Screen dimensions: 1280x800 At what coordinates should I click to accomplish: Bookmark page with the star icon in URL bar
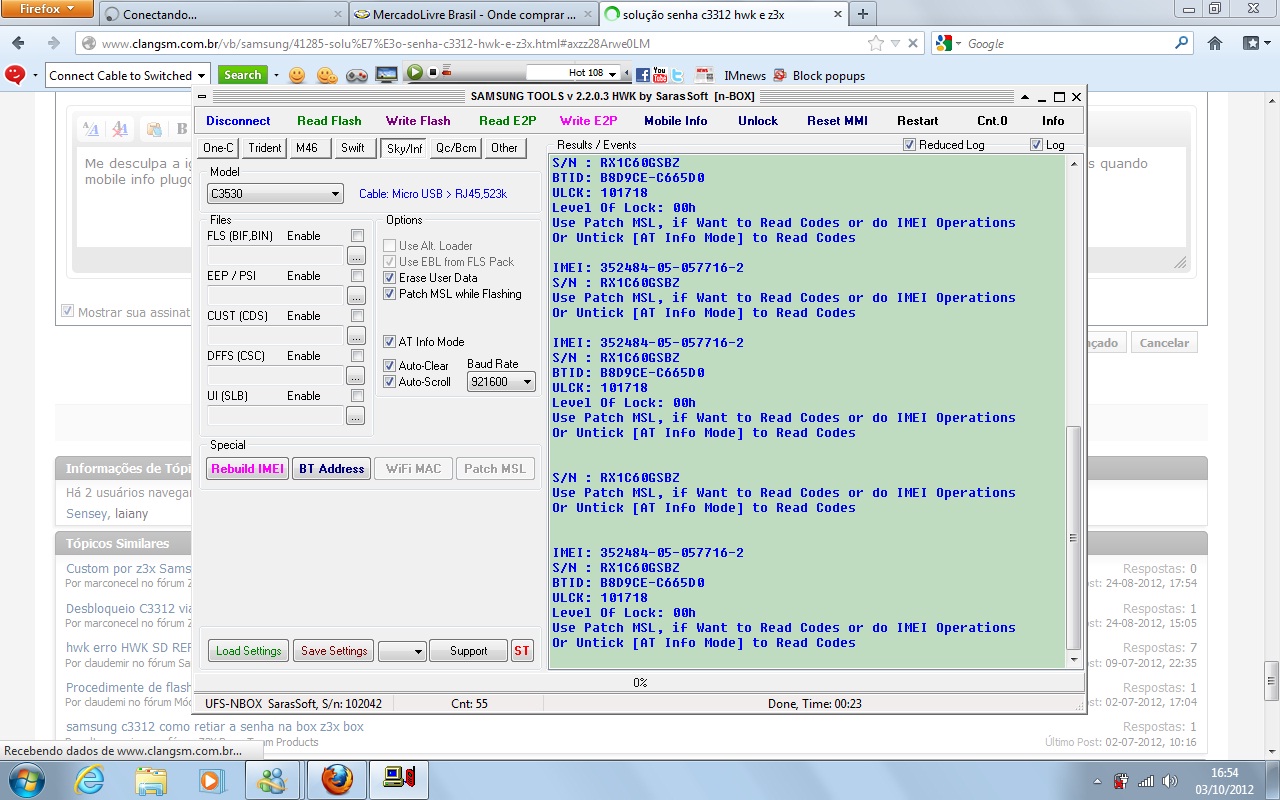point(876,44)
